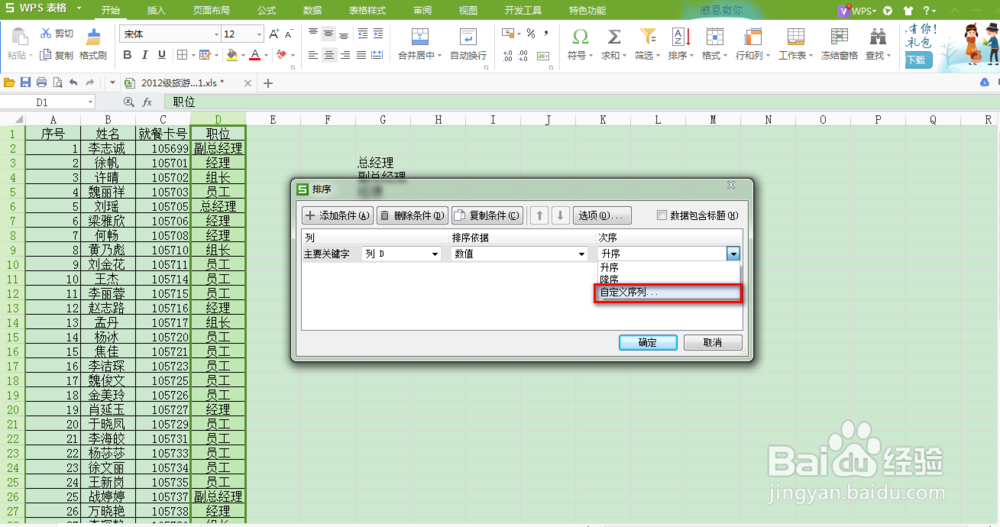Decrease font size with A- icon

pos(289,34)
